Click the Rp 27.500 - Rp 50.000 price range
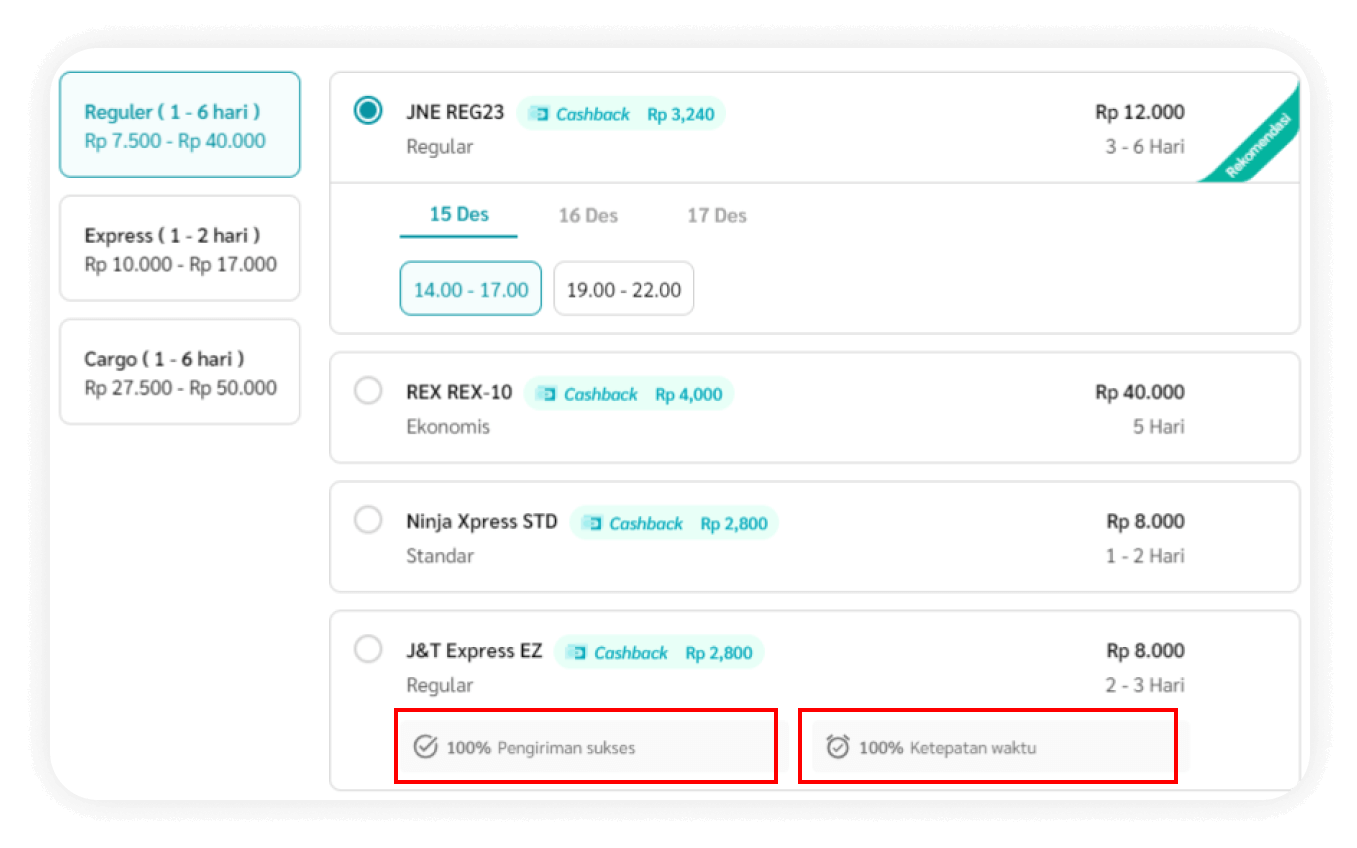This screenshot has width=1357, height=848. coord(181,388)
